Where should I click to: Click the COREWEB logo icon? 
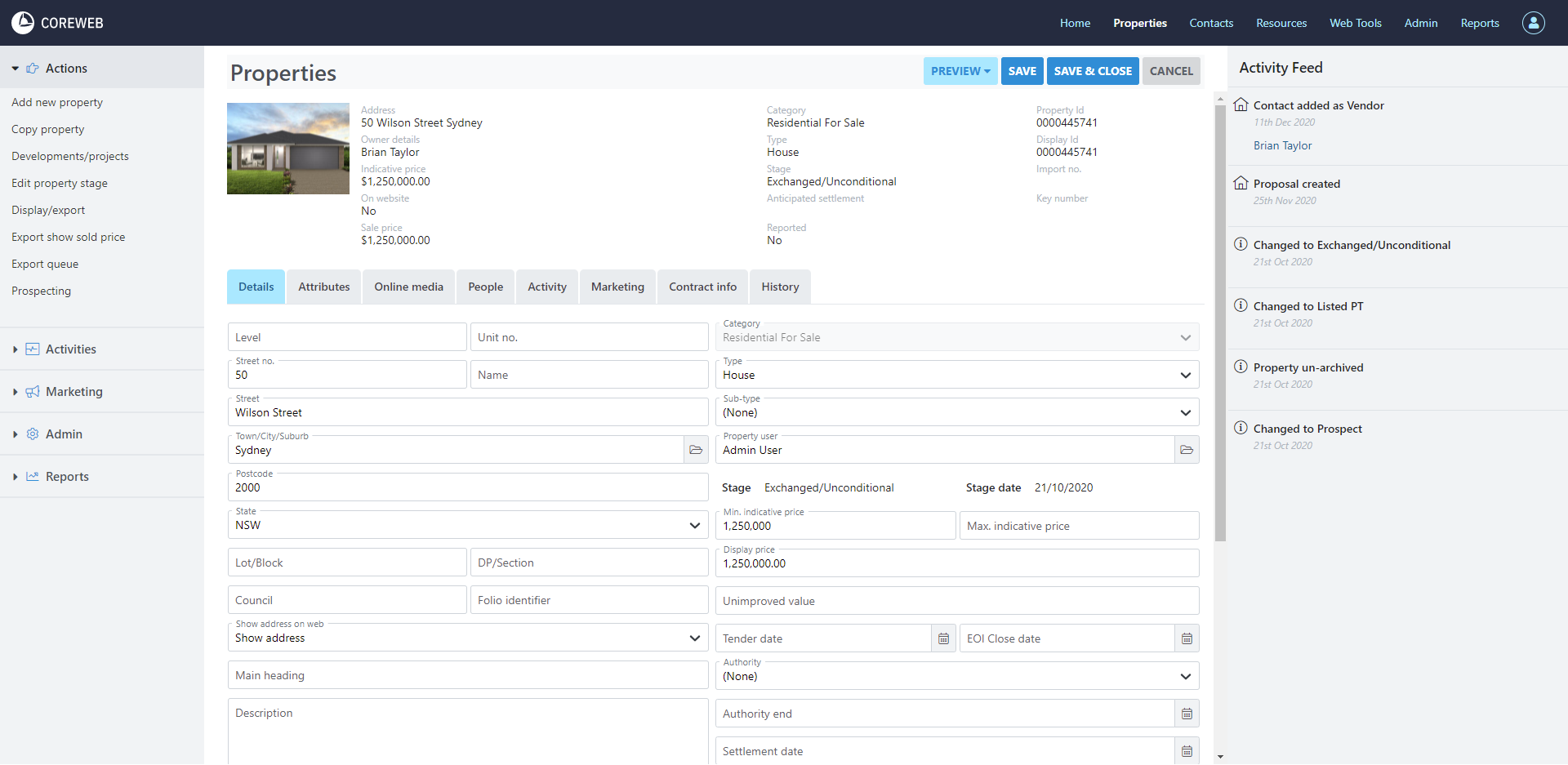(23, 23)
